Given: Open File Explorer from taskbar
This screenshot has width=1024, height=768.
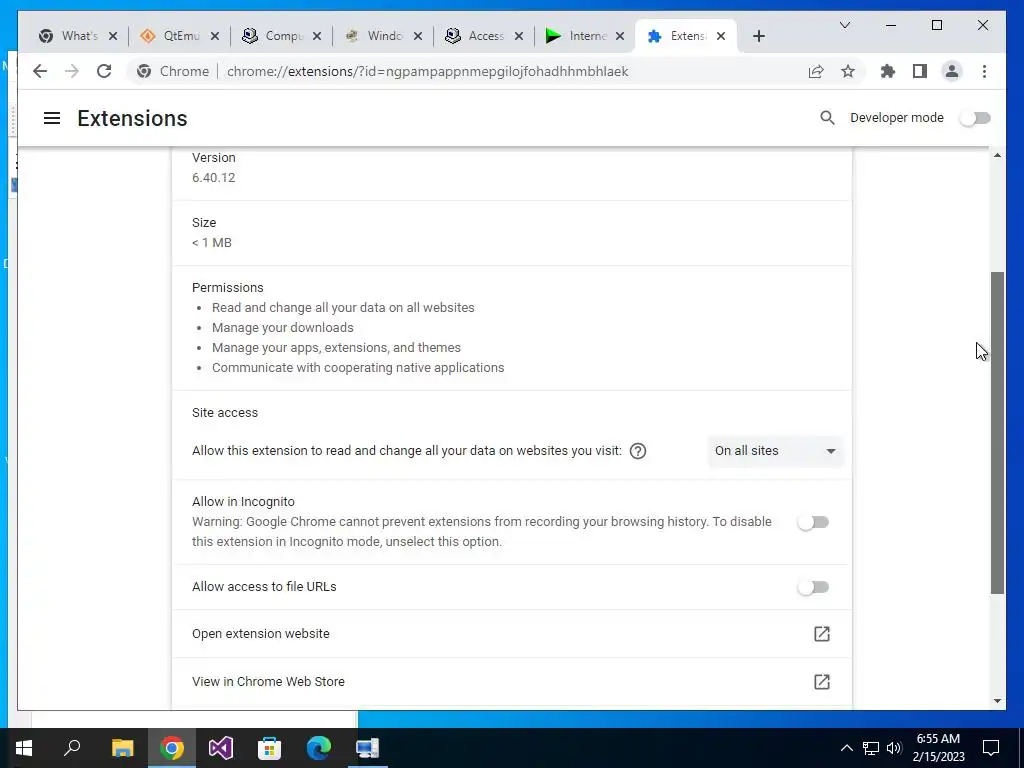Looking at the screenshot, I should (x=122, y=748).
